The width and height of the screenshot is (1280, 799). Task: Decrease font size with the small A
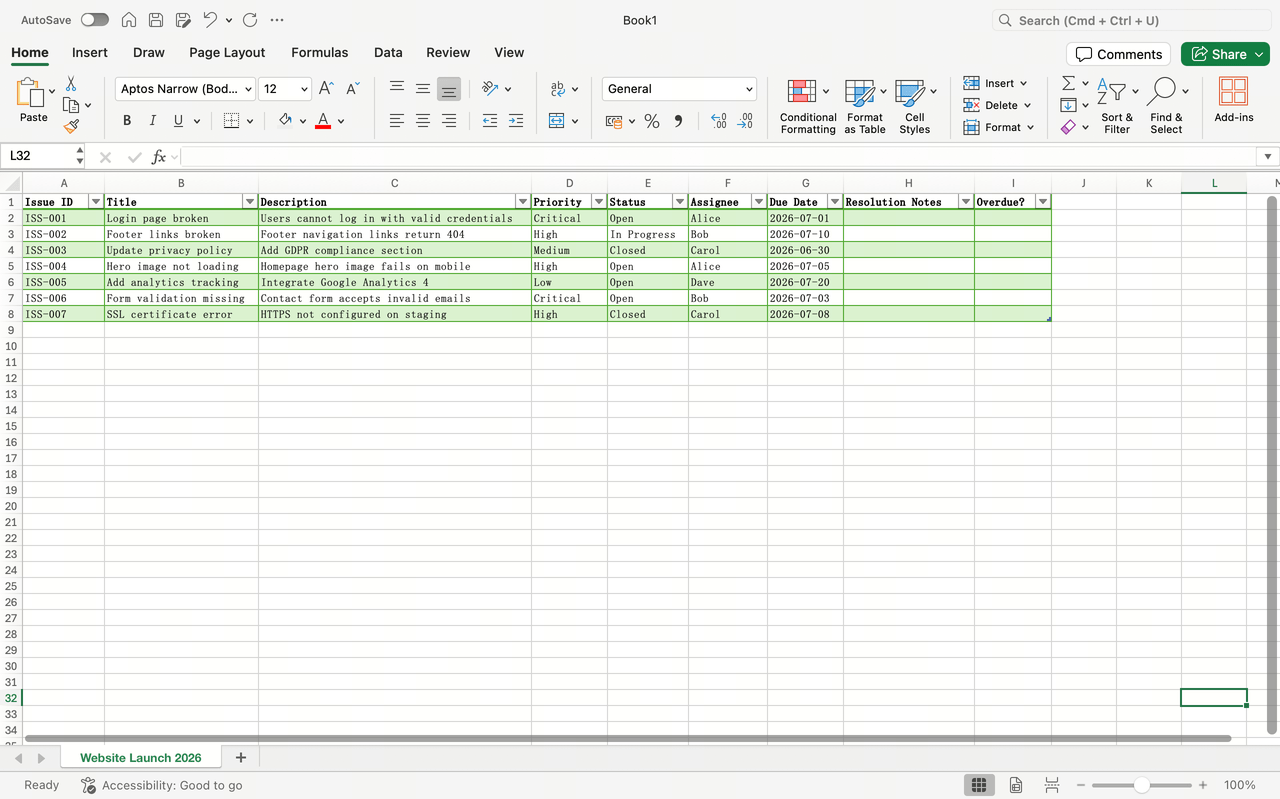[352, 89]
